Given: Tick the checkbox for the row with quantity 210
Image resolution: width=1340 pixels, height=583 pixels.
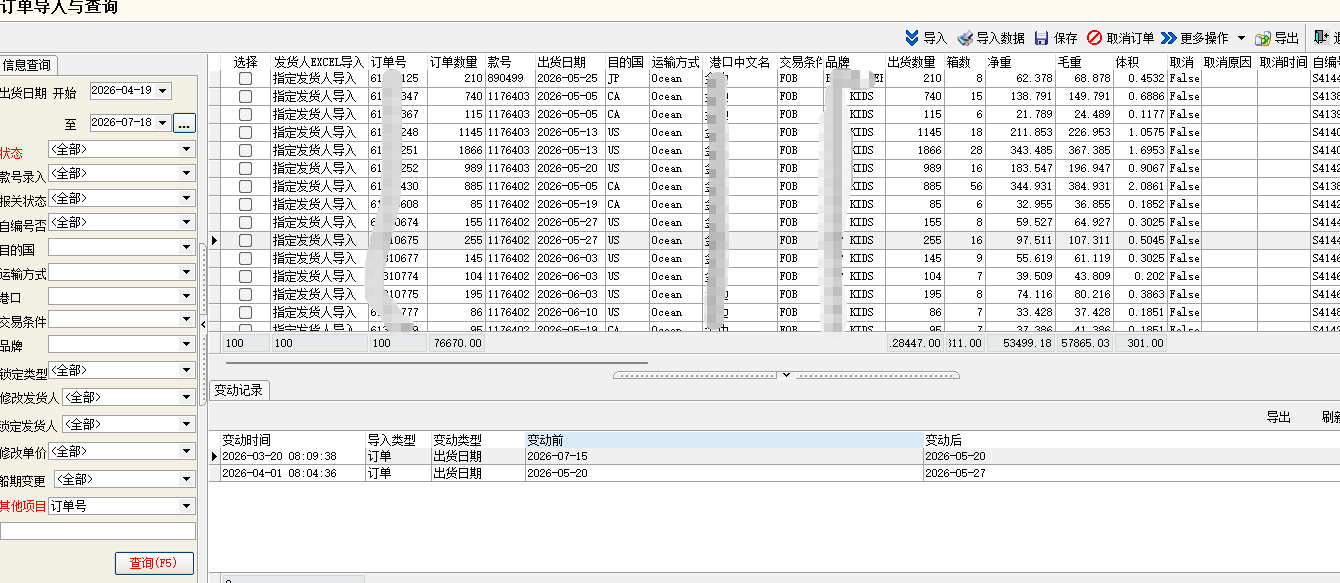Looking at the screenshot, I should (x=245, y=78).
